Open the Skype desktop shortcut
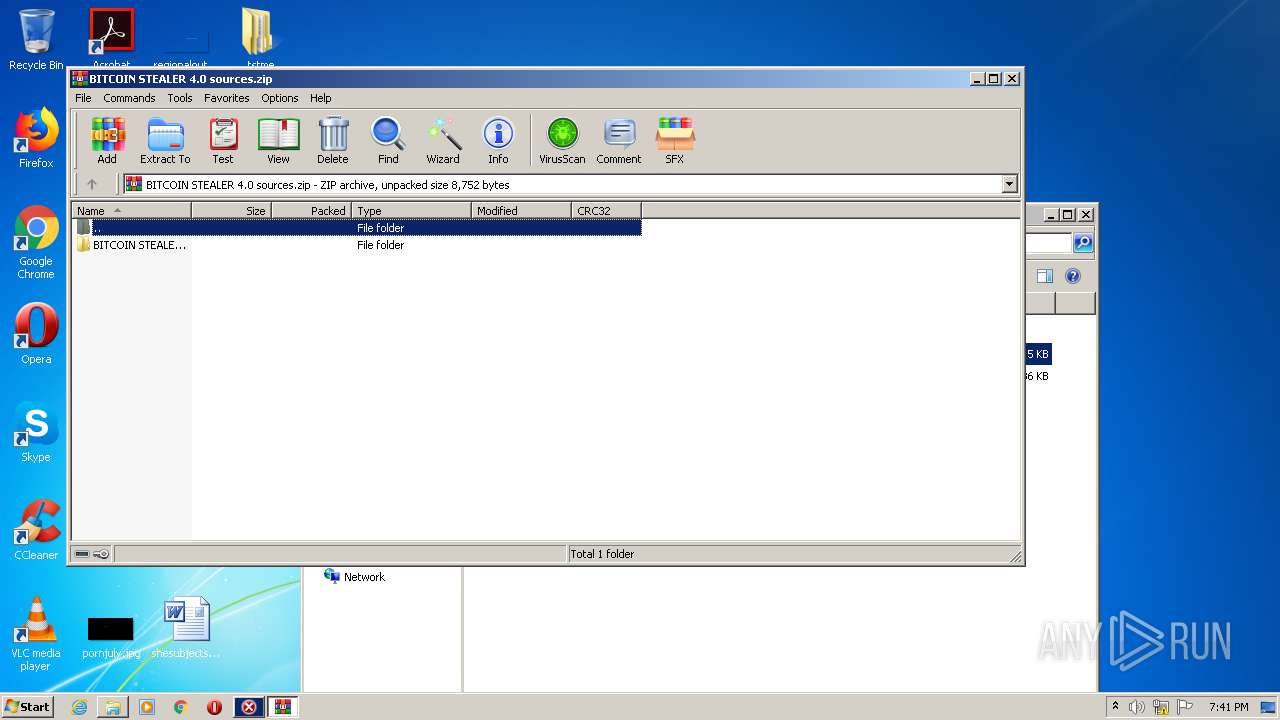The height and width of the screenshot is (720, 1280). (x=36, y=432)
